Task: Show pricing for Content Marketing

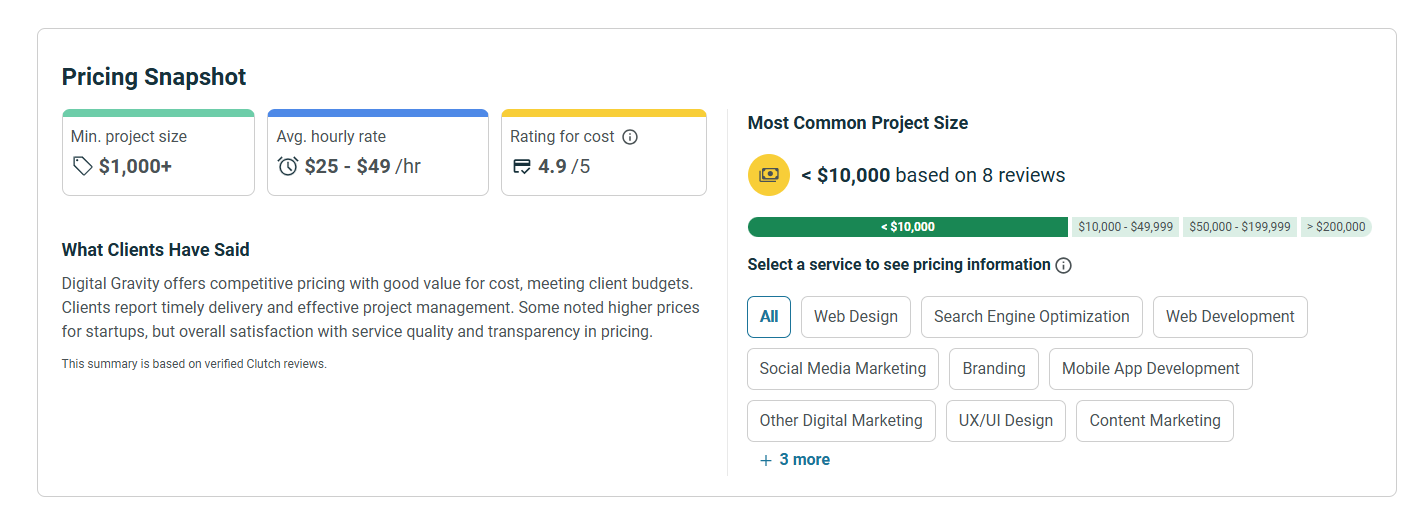Action: coord(1155,421)
